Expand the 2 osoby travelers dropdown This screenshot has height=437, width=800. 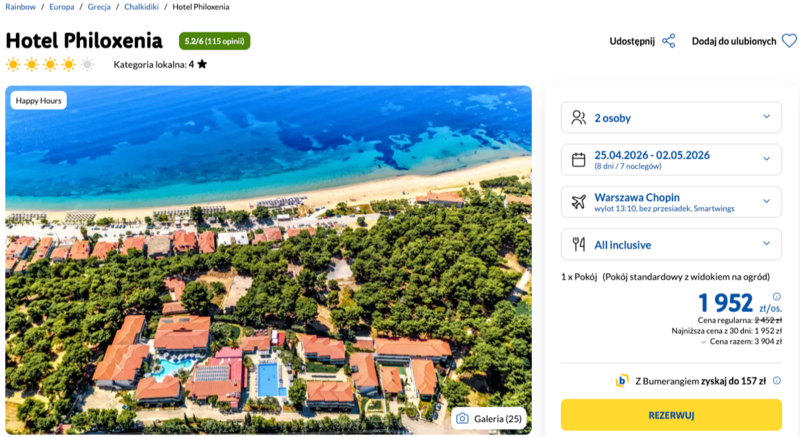click(766, 117)
